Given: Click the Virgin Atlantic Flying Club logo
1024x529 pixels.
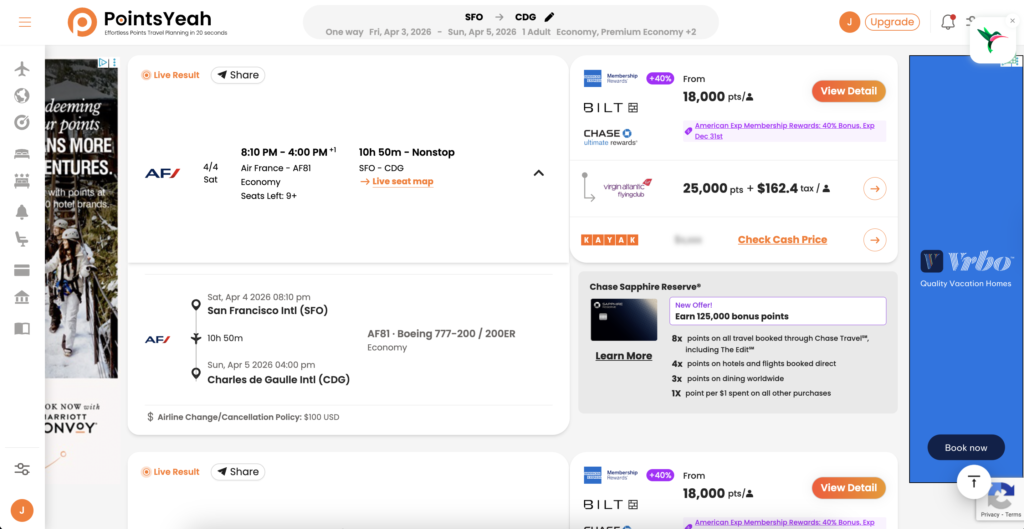Looking at the screenshot, I should [626, 189].
